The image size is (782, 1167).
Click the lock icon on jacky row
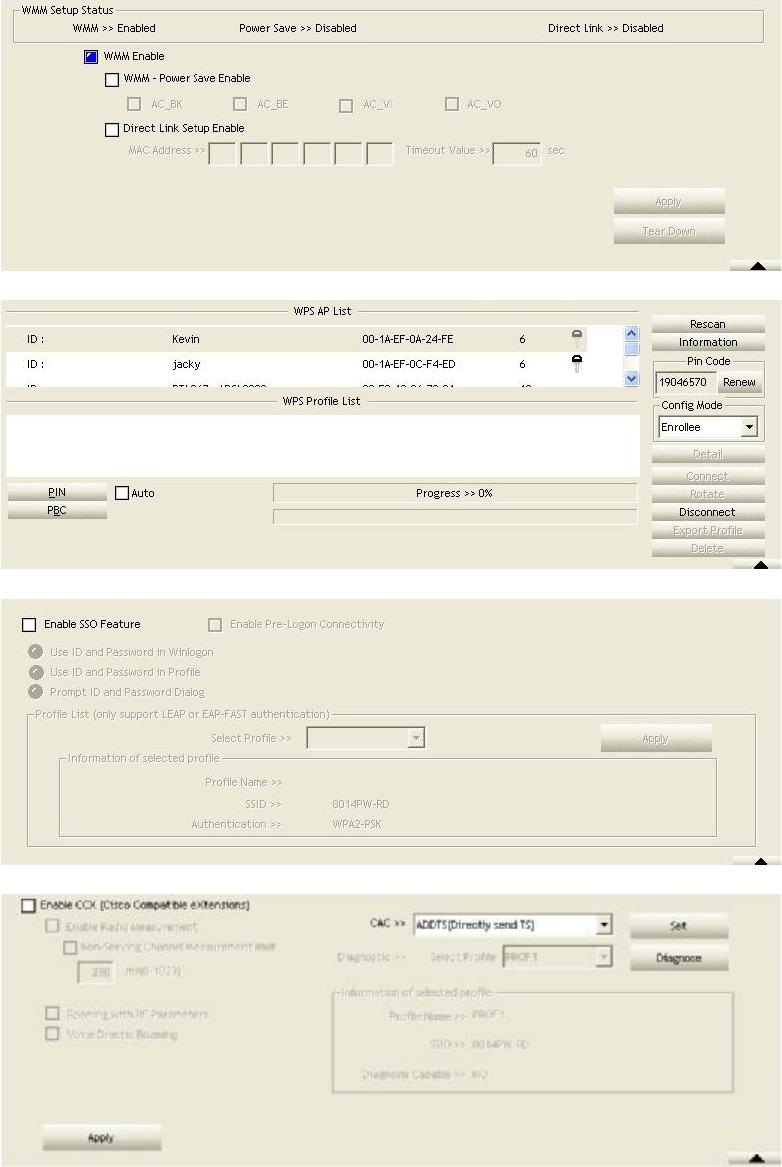(577, 363)
